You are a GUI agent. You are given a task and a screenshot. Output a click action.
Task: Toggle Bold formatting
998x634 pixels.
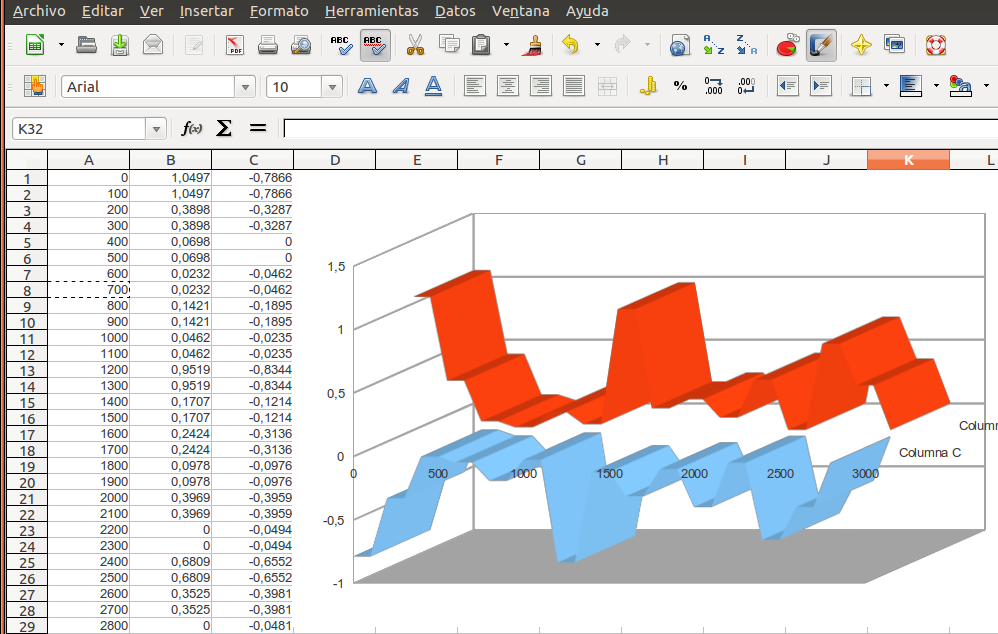click(367, 86)
